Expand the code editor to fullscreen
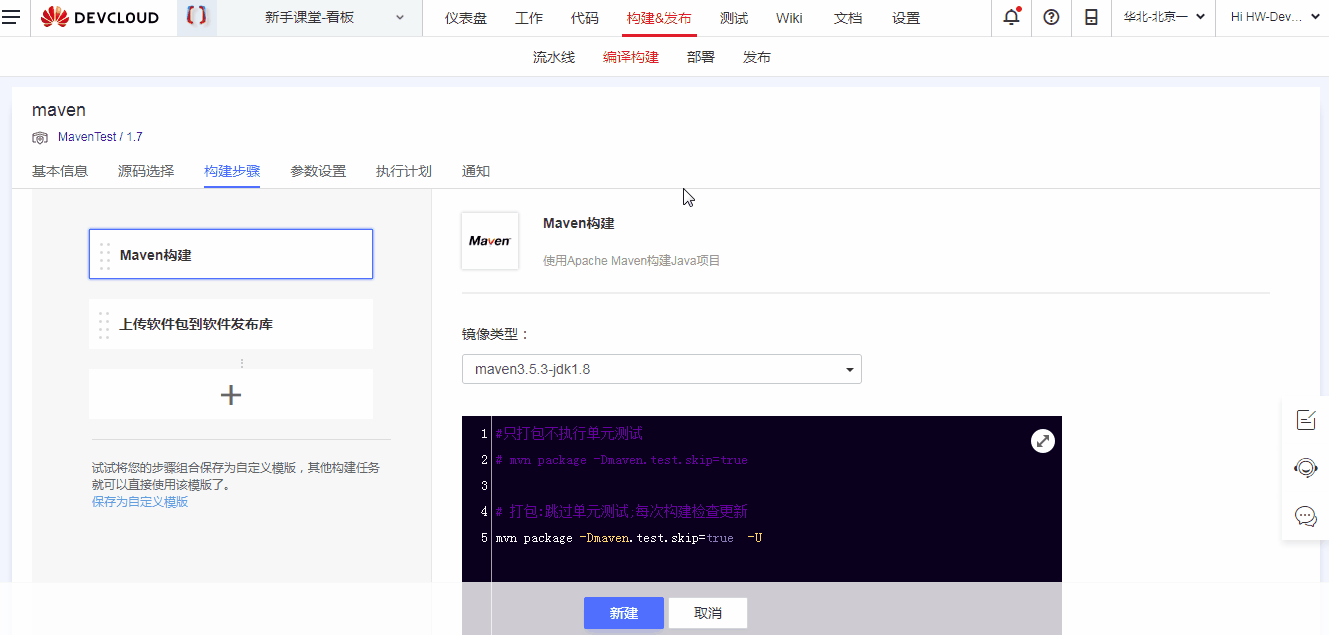Viewport: 1329px width, 635px height. 1042,440
